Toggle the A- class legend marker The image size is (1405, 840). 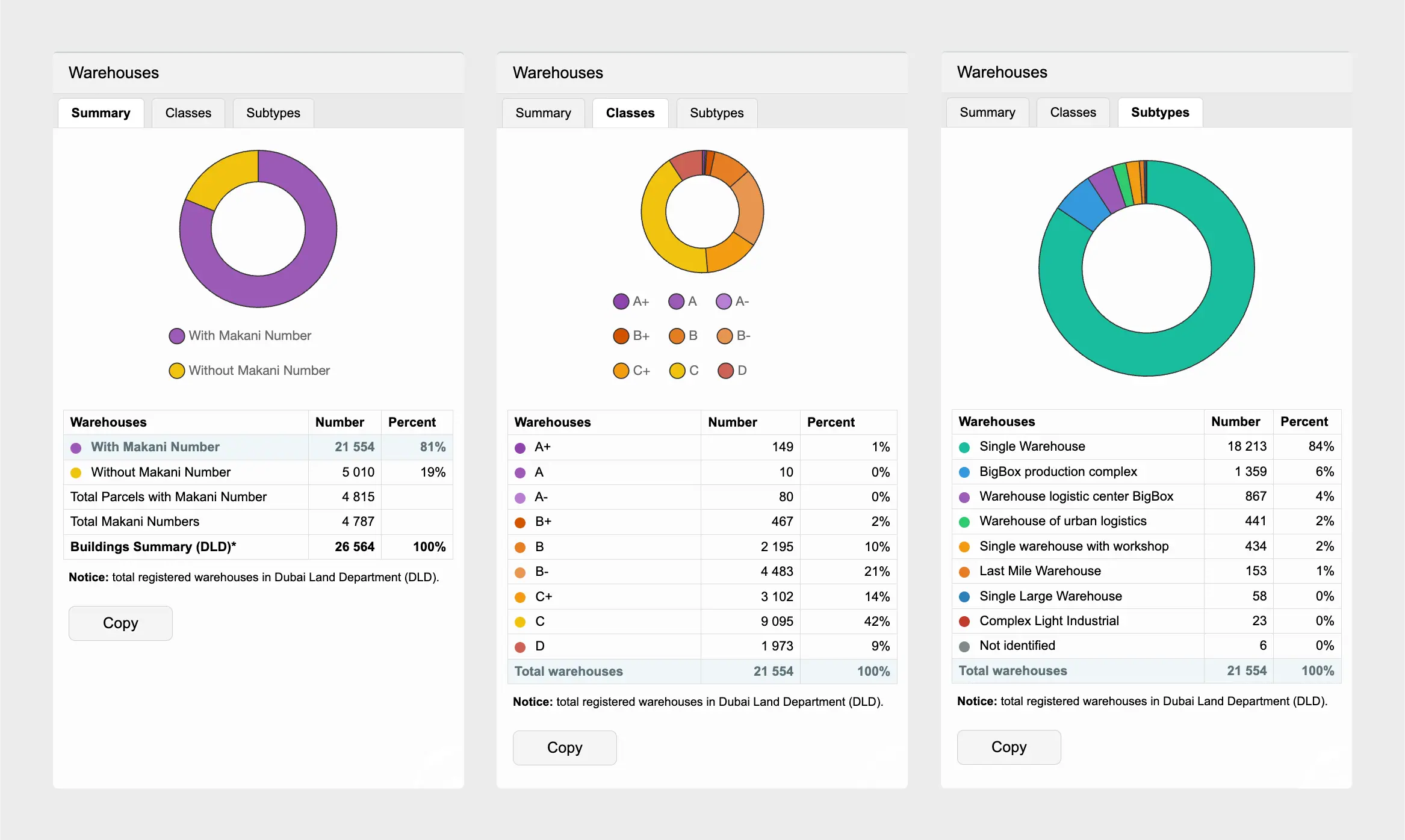coord(724,301)
